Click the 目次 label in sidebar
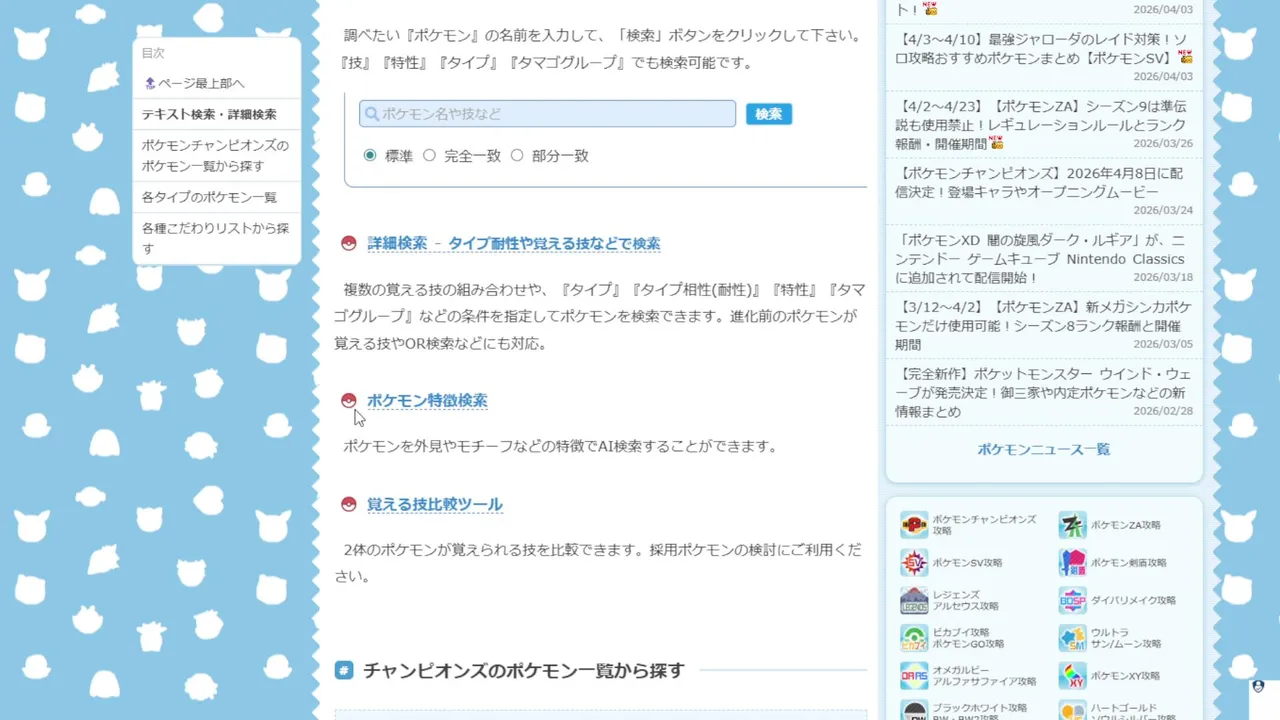Viewport: 1280px width, 720px height. 153,53
